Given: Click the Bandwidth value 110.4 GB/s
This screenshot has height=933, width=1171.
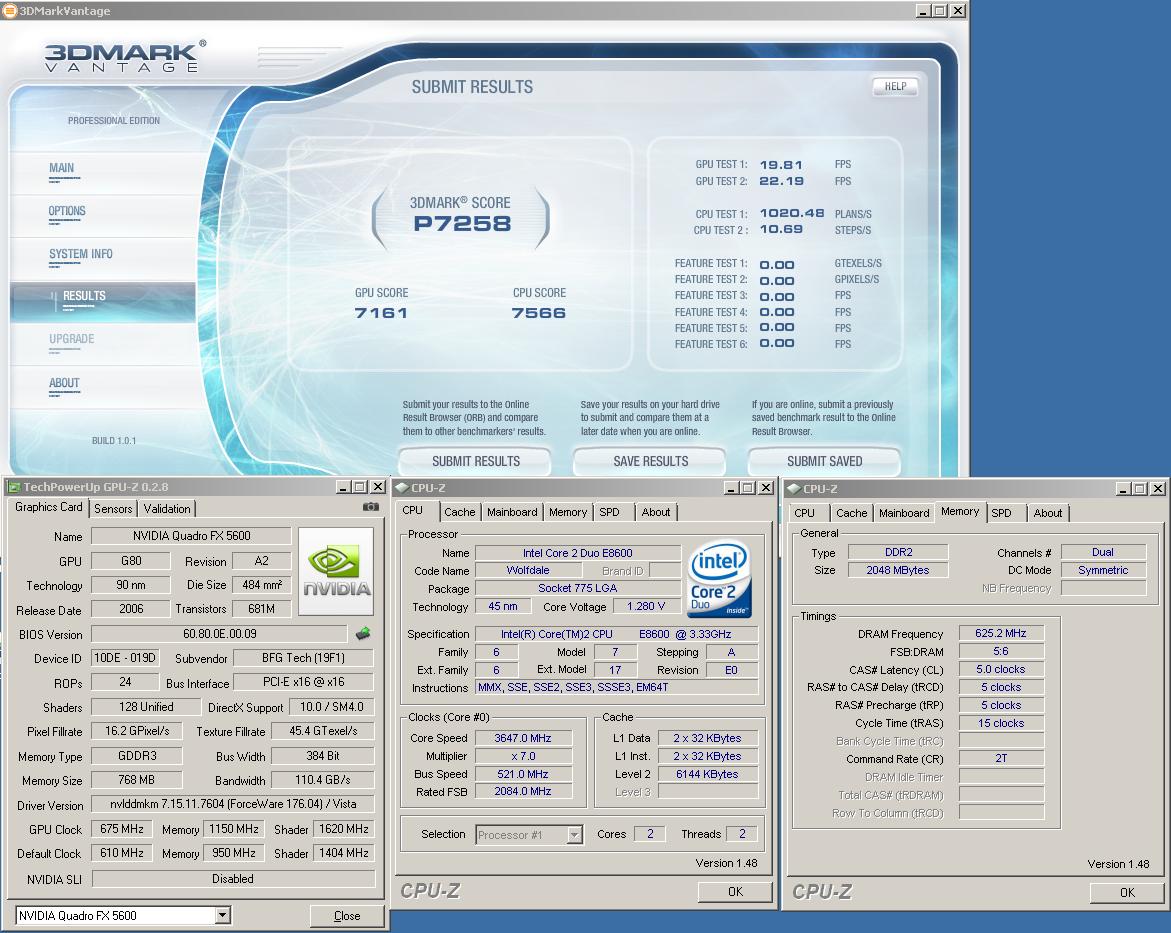Looking at the screenshot, I should 323,780.
